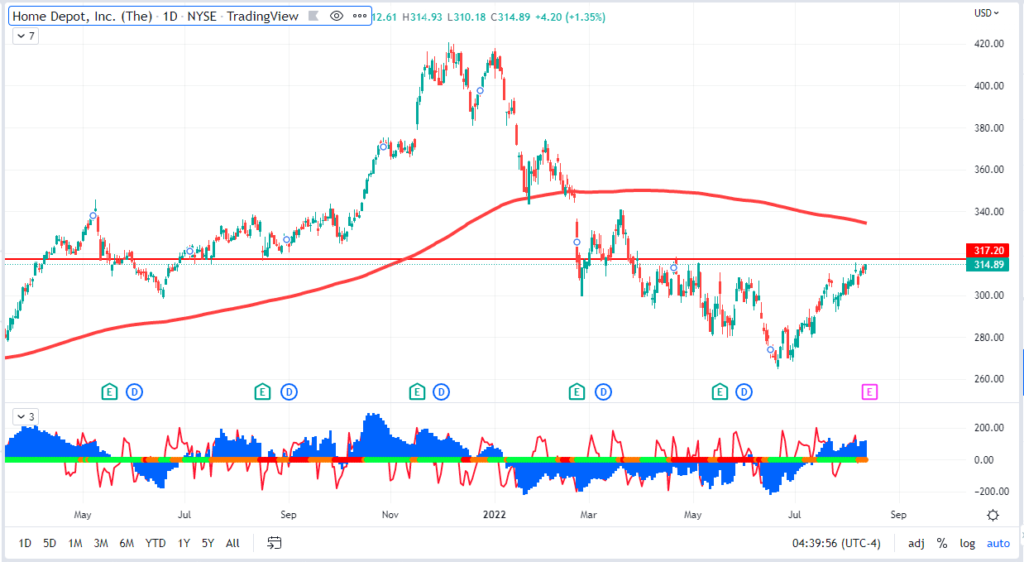This screenshot has height=562, width=1024.
Task: Click the H314.93 high value in the header
Action: 423,17
